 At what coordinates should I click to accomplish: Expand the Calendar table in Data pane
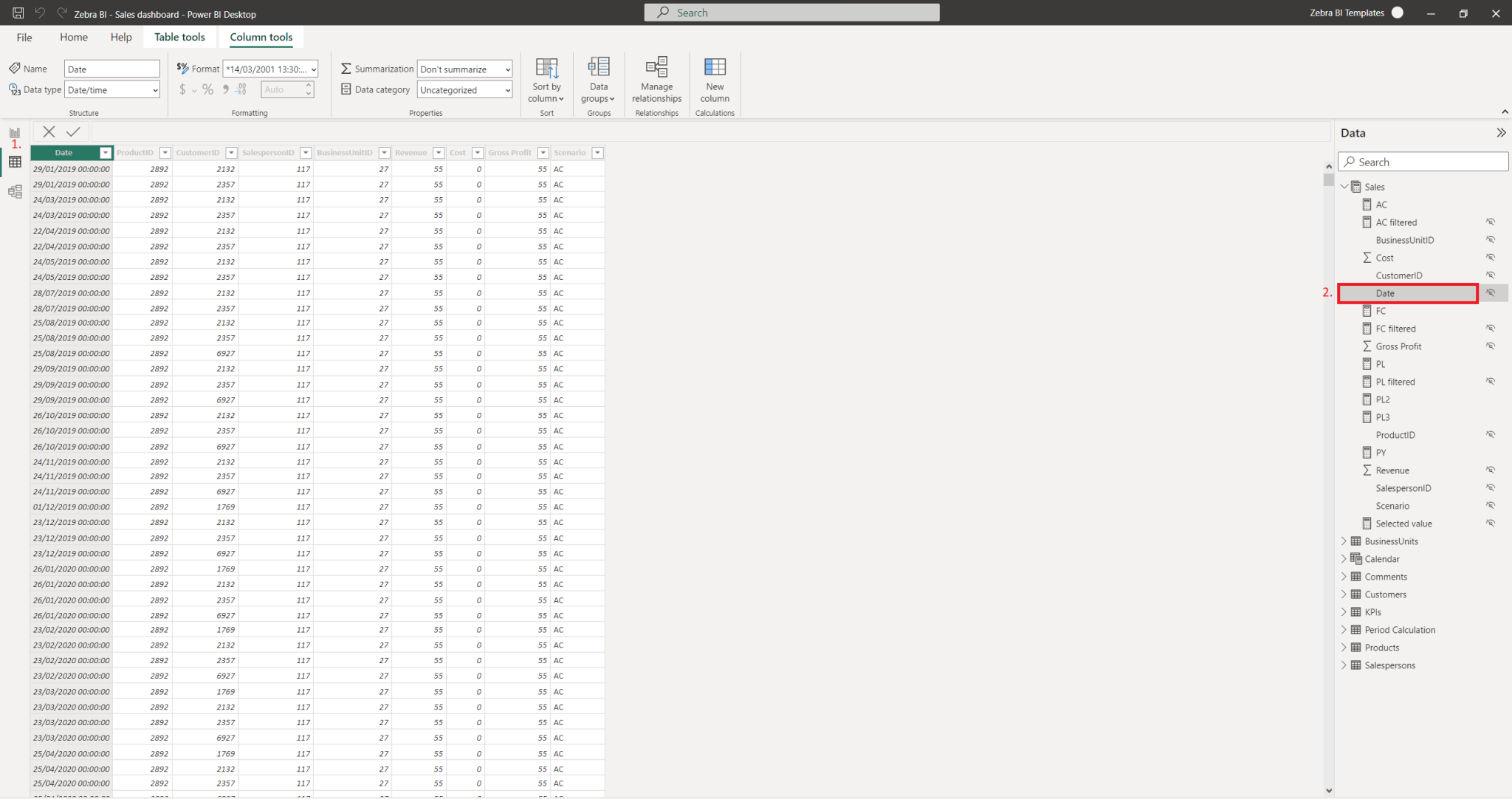1344,558
